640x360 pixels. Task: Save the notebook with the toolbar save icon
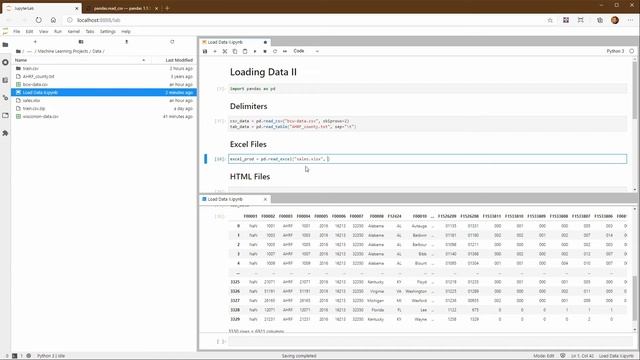pyautogui.click(x=205, y=51)
